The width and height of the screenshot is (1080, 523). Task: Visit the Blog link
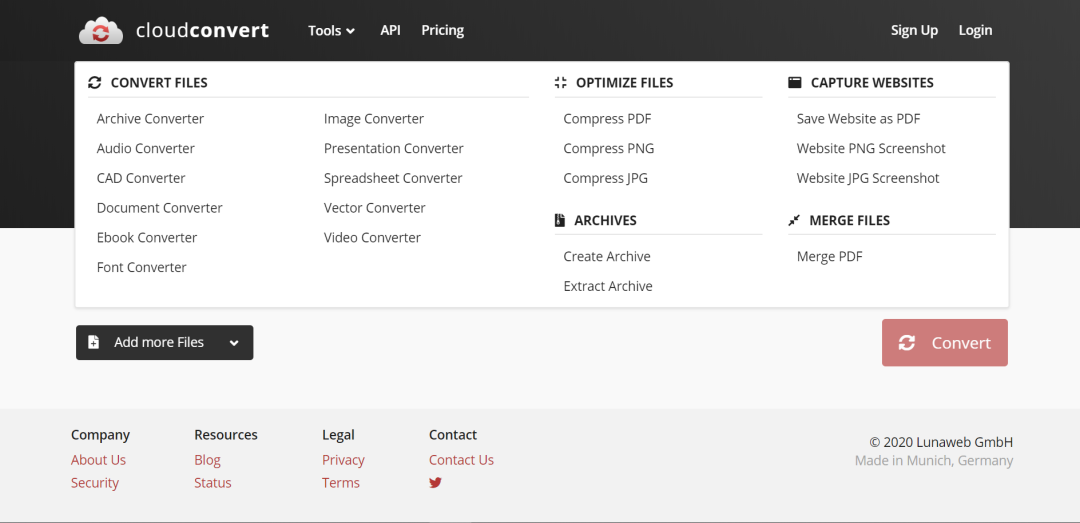207,460
